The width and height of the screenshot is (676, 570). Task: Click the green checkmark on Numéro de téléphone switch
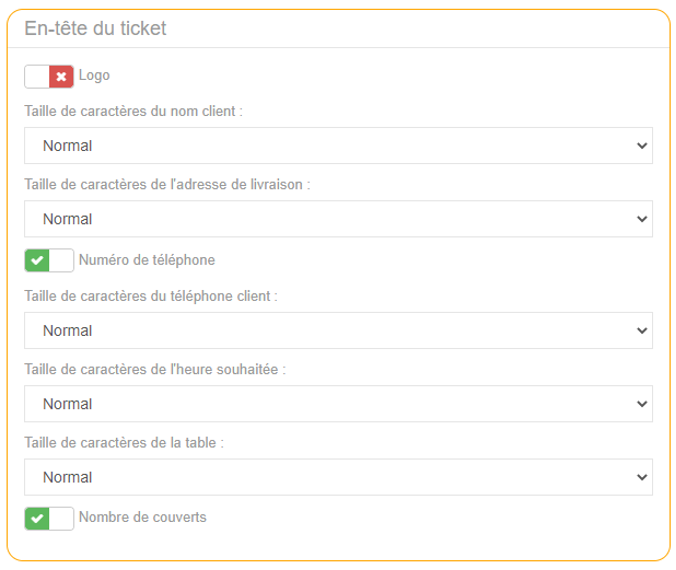[x=37, y=261]
